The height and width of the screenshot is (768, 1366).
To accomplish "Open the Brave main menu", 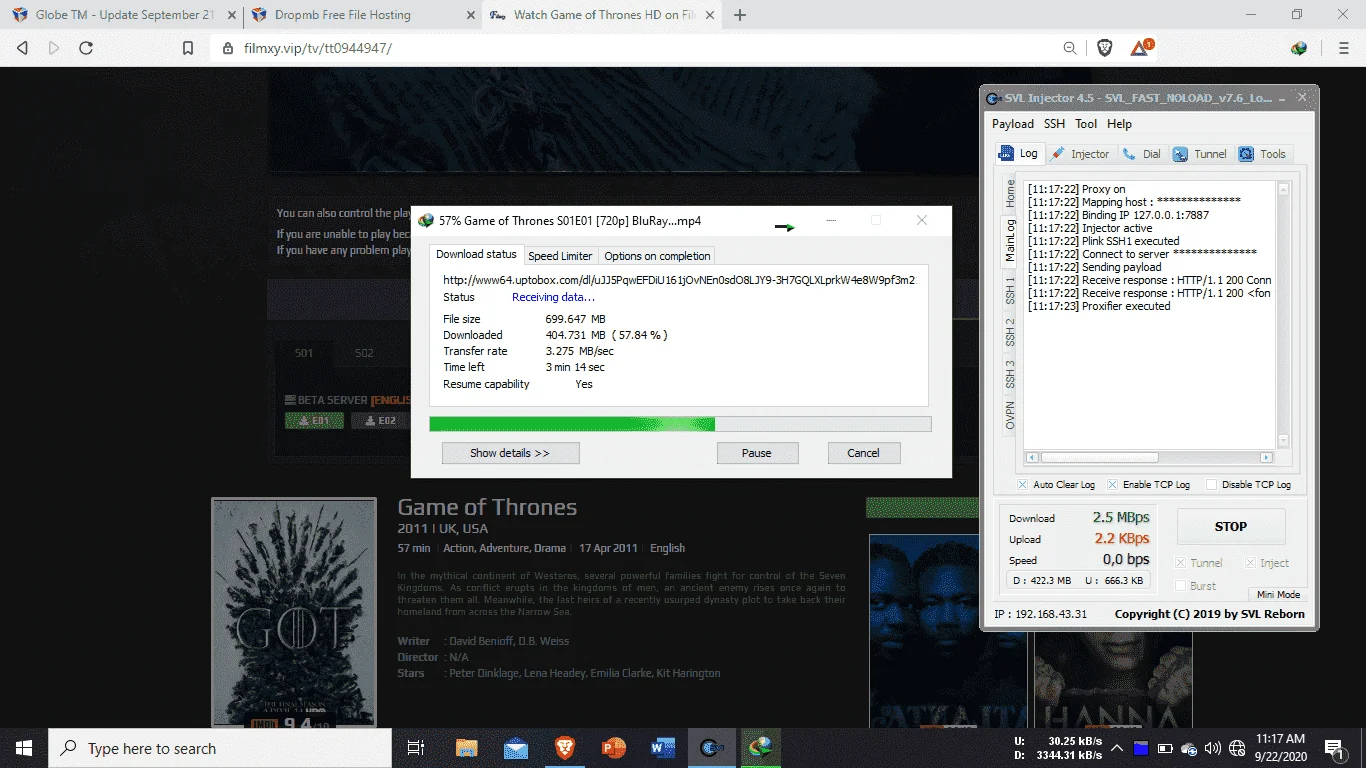I will tap(1344, 48).
